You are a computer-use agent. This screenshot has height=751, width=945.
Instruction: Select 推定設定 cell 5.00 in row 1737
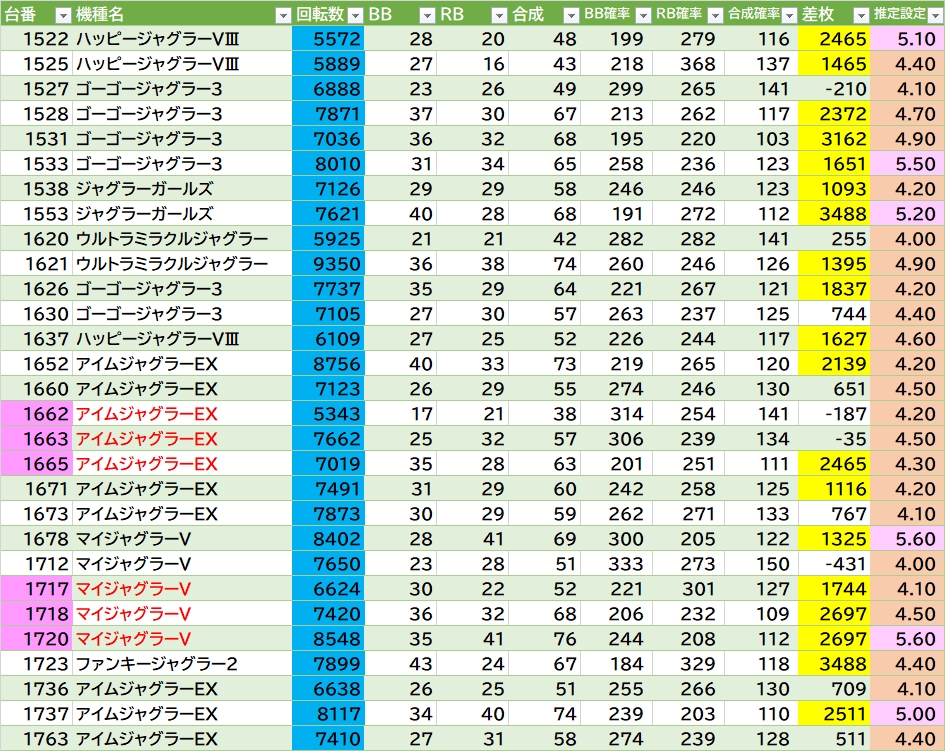[x=907, y=714]
